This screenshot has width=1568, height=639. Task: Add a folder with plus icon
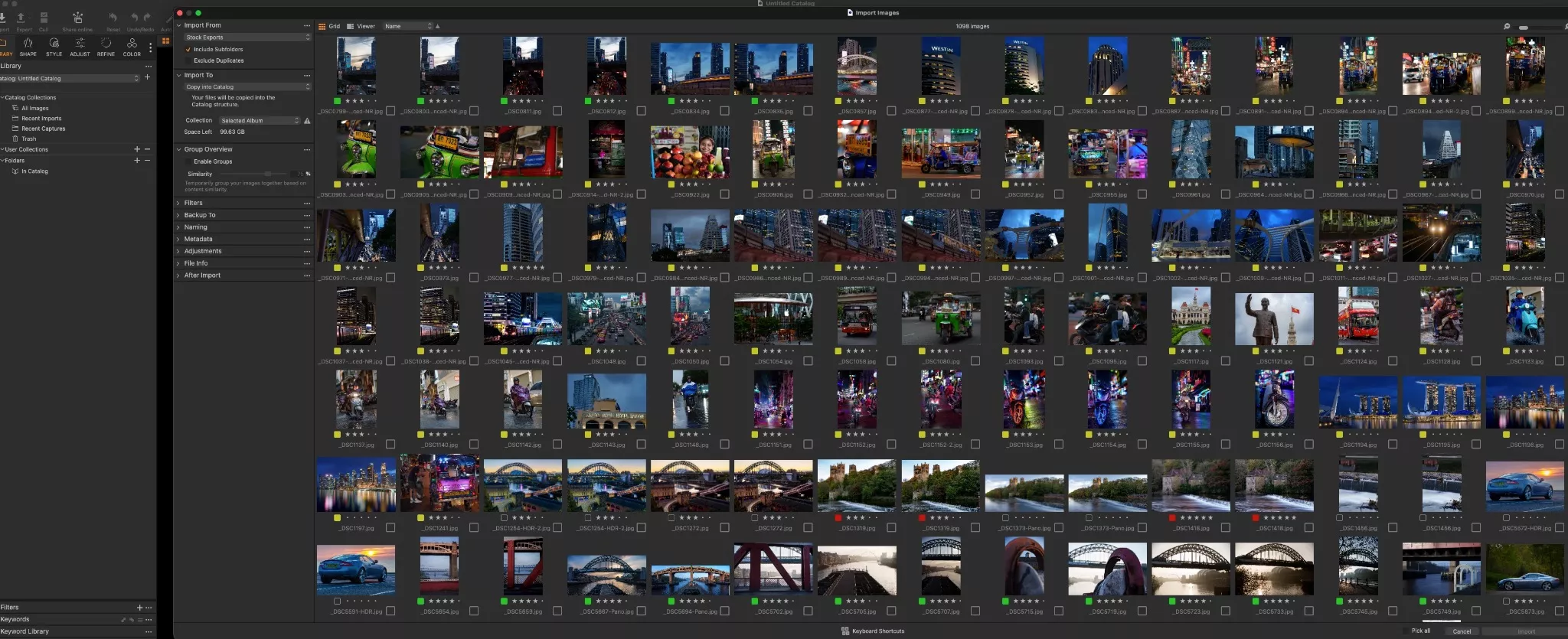[137, 160]
